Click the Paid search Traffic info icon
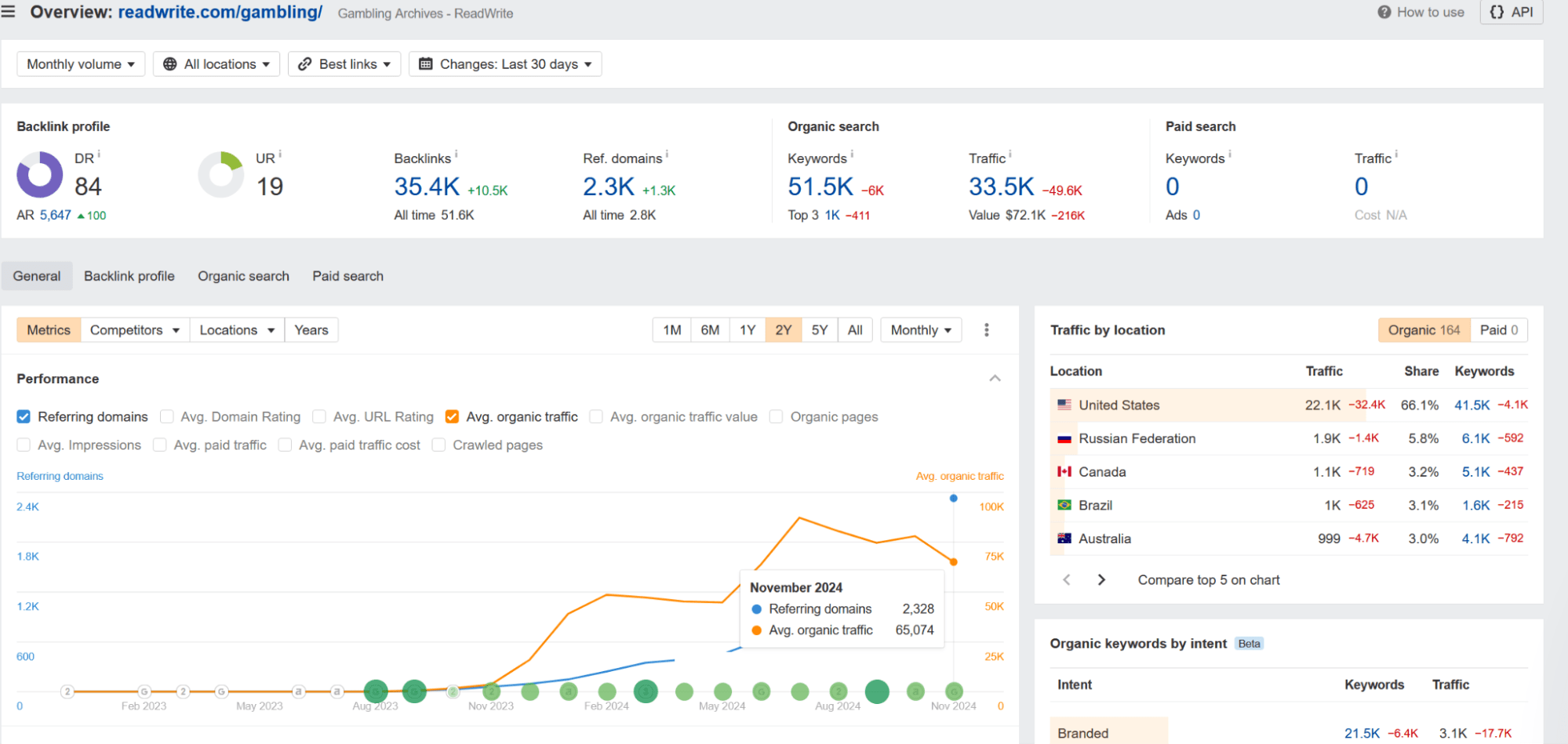 pos(1397,154)
